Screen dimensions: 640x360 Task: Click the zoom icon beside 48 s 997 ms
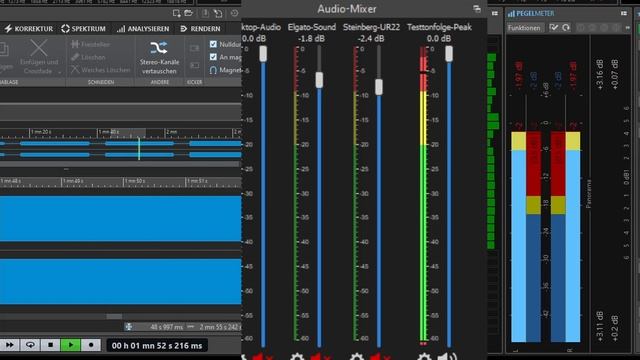129,327
